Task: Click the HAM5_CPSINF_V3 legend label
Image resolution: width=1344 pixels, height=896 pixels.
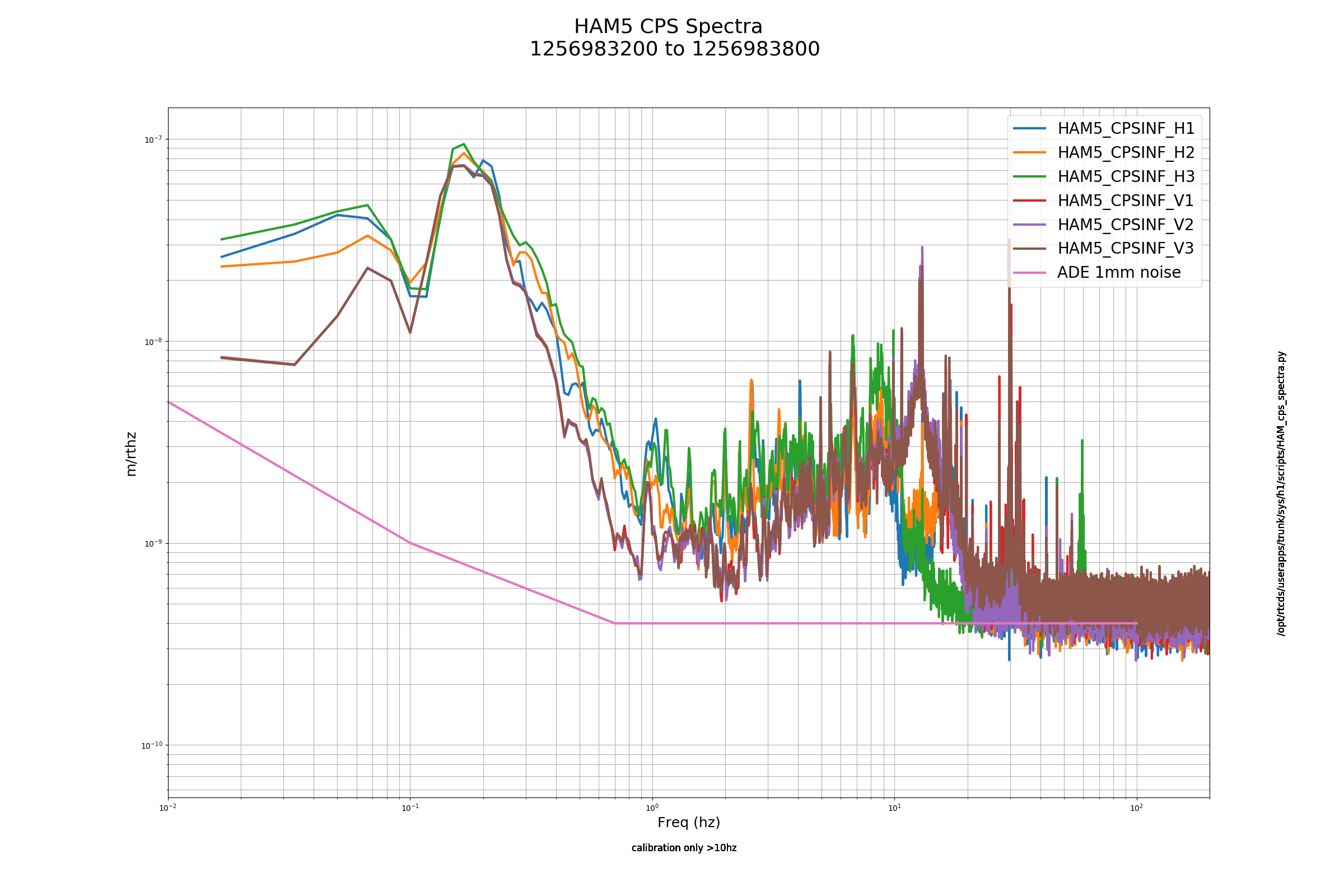Action: click(x=1126, y=248)
